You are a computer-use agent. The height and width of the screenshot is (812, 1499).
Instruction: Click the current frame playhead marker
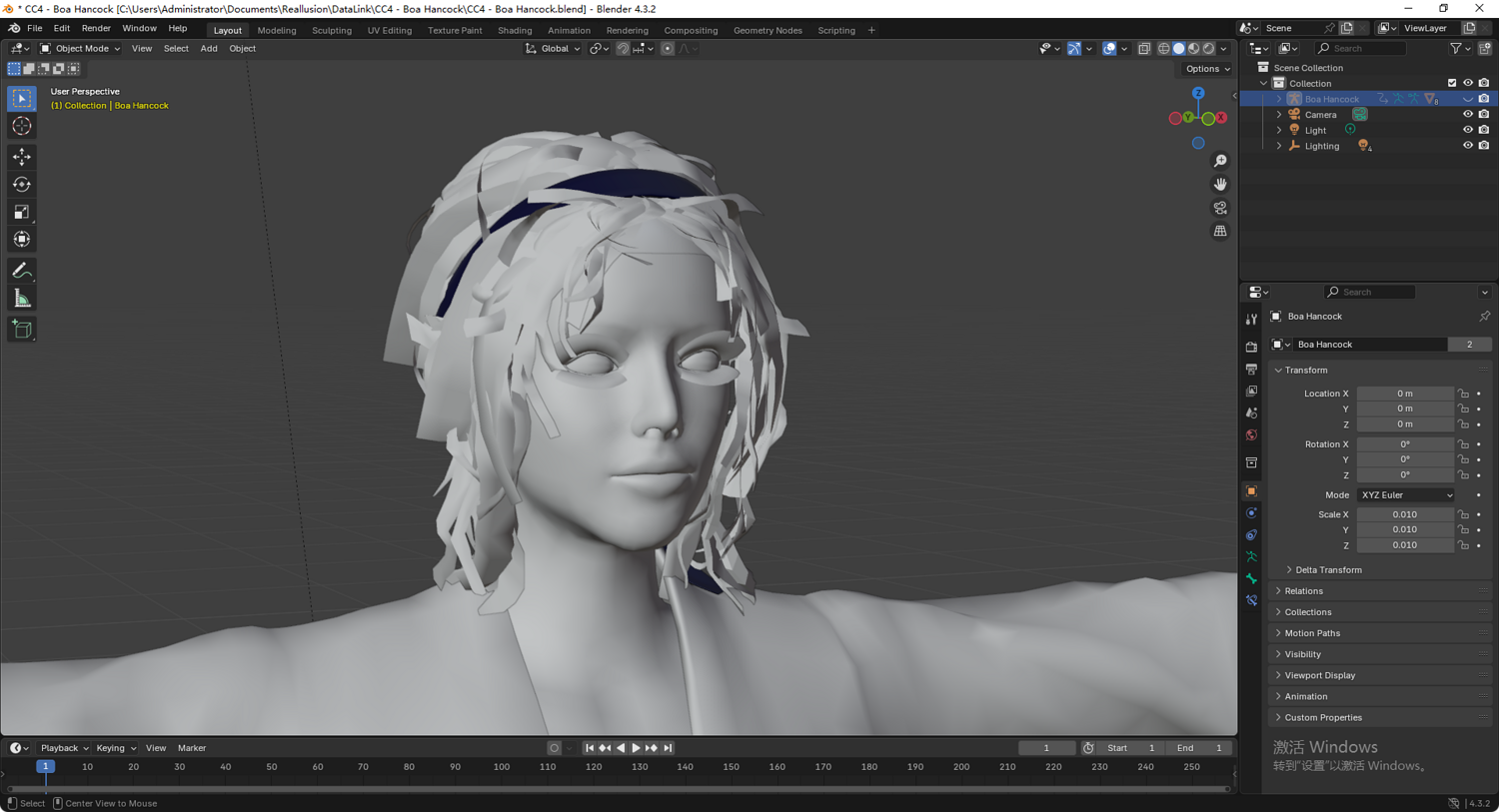45,767
